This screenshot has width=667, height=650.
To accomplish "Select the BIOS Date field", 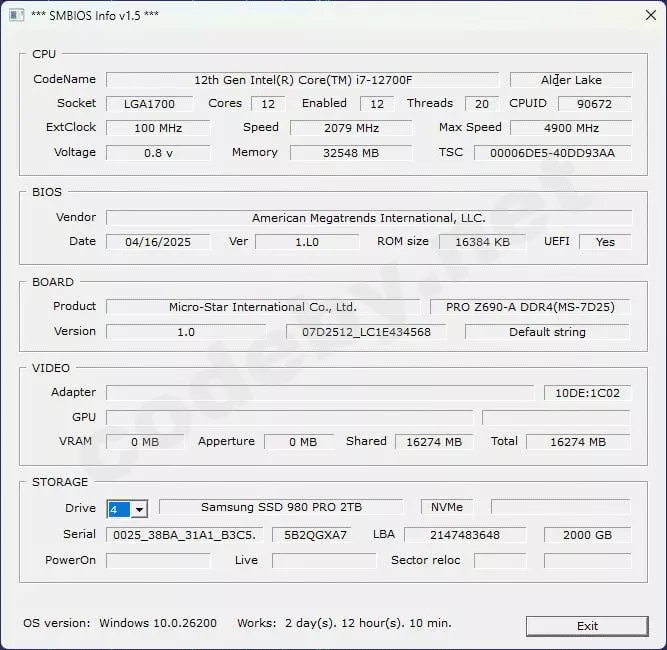I will [158, 242].
